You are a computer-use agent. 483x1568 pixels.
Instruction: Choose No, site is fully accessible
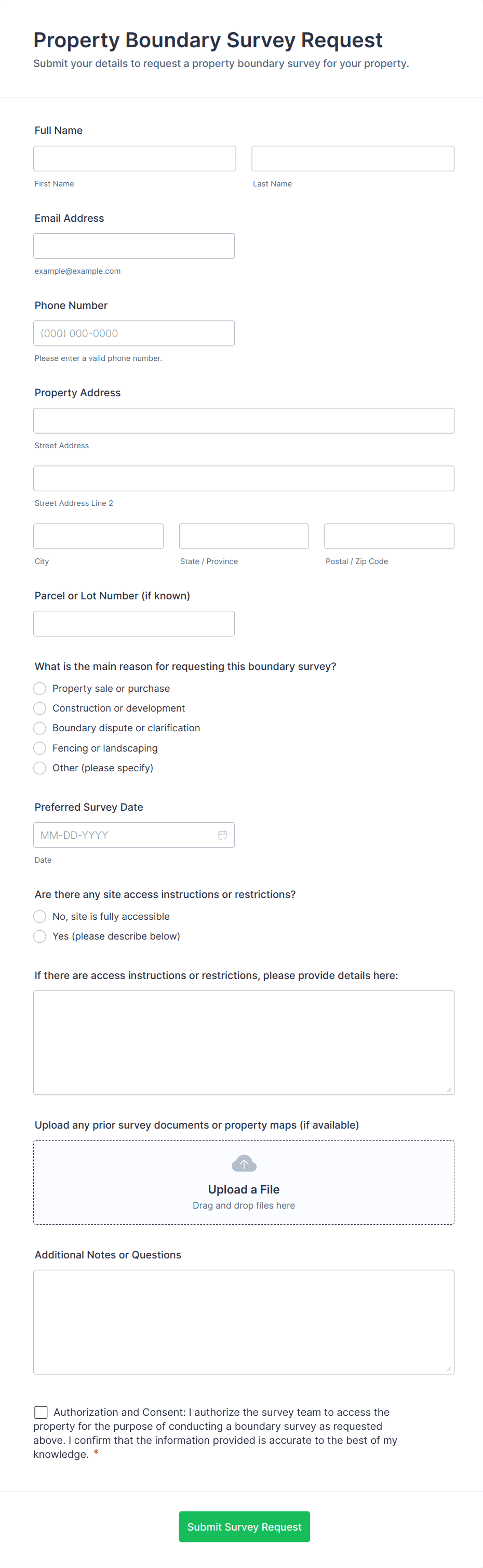pyautogui.click(x=40, y=917)
